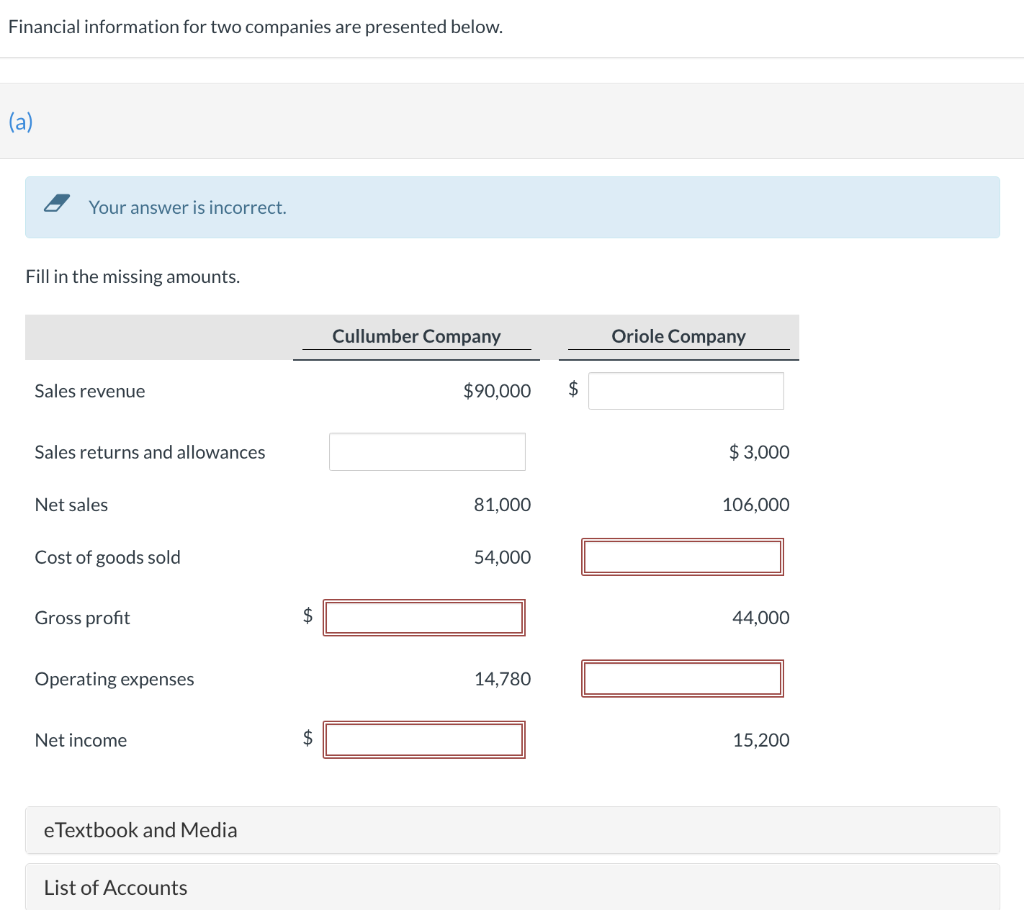
Task: Click the "Sales returns and allowances" row label
Action: tap(150, 452)
